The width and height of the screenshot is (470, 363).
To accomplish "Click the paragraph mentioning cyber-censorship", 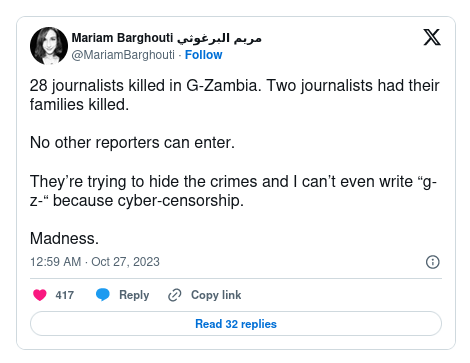I will click(233, 191).
